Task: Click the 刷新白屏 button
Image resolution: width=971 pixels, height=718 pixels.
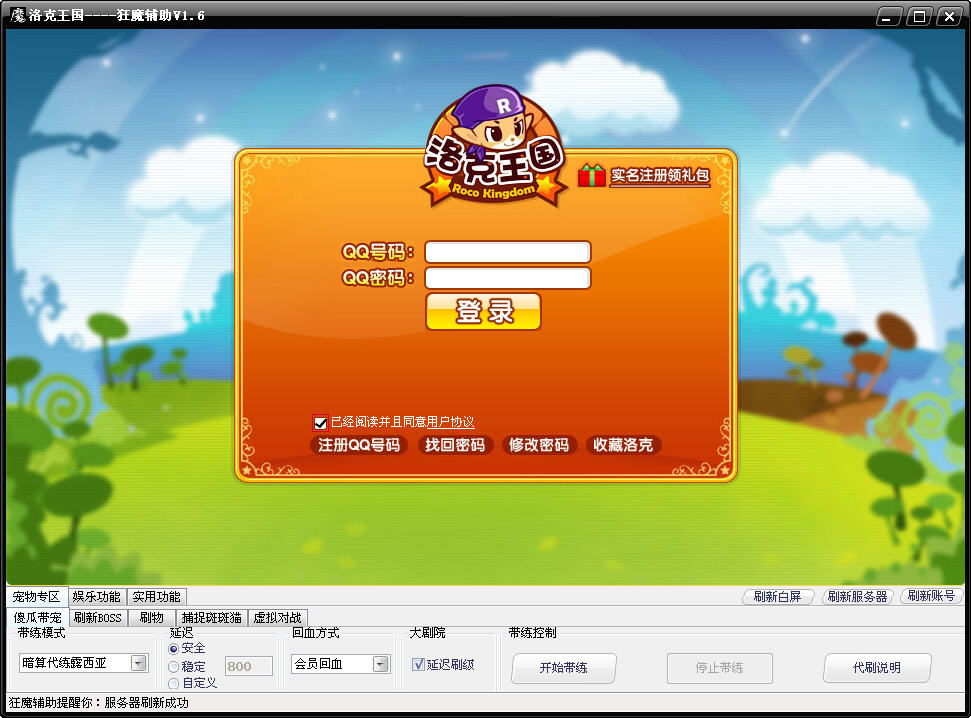Action: click(x=778, y=597)
